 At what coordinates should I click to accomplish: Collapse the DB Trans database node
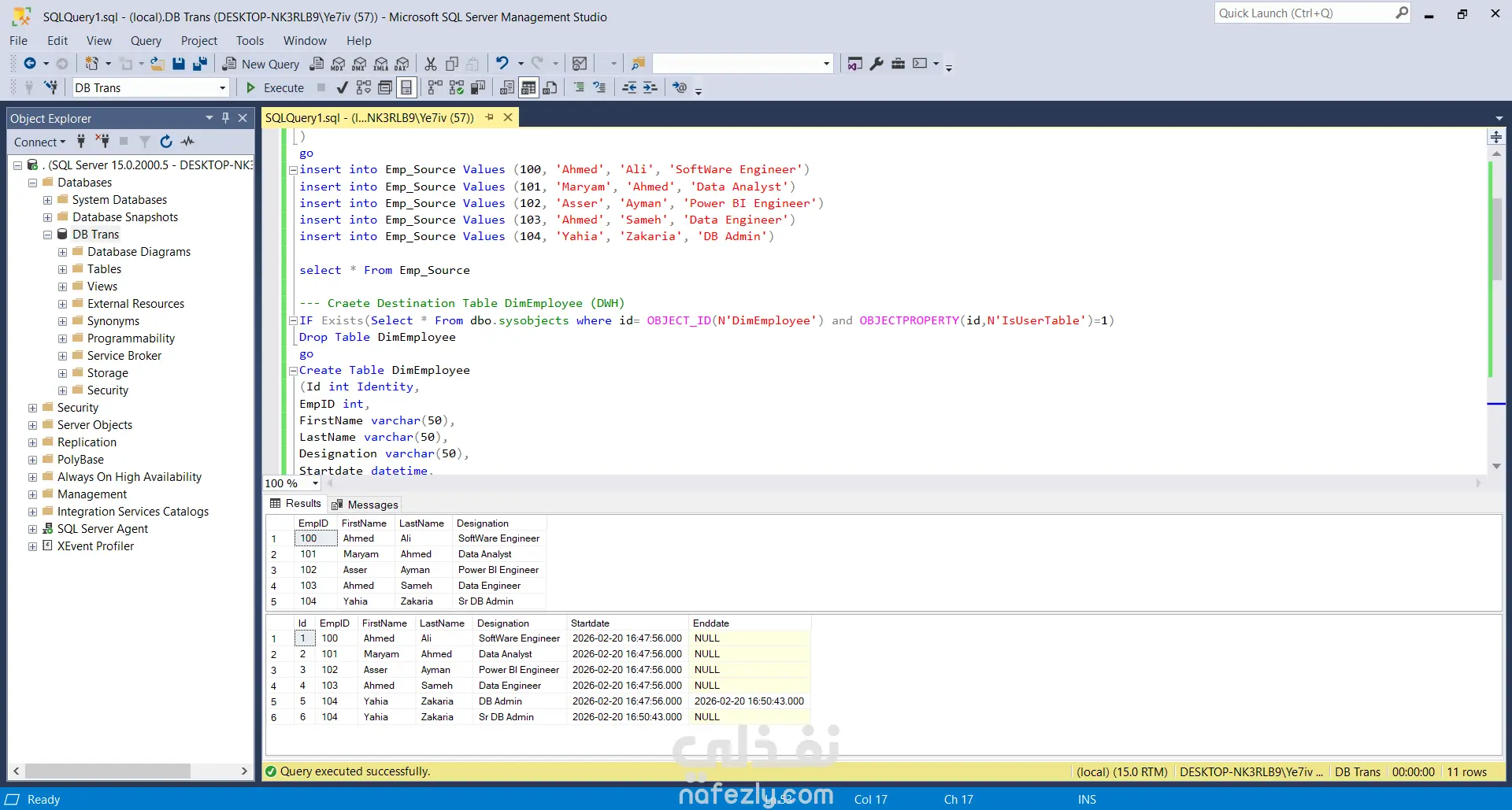tap(47, 235)
